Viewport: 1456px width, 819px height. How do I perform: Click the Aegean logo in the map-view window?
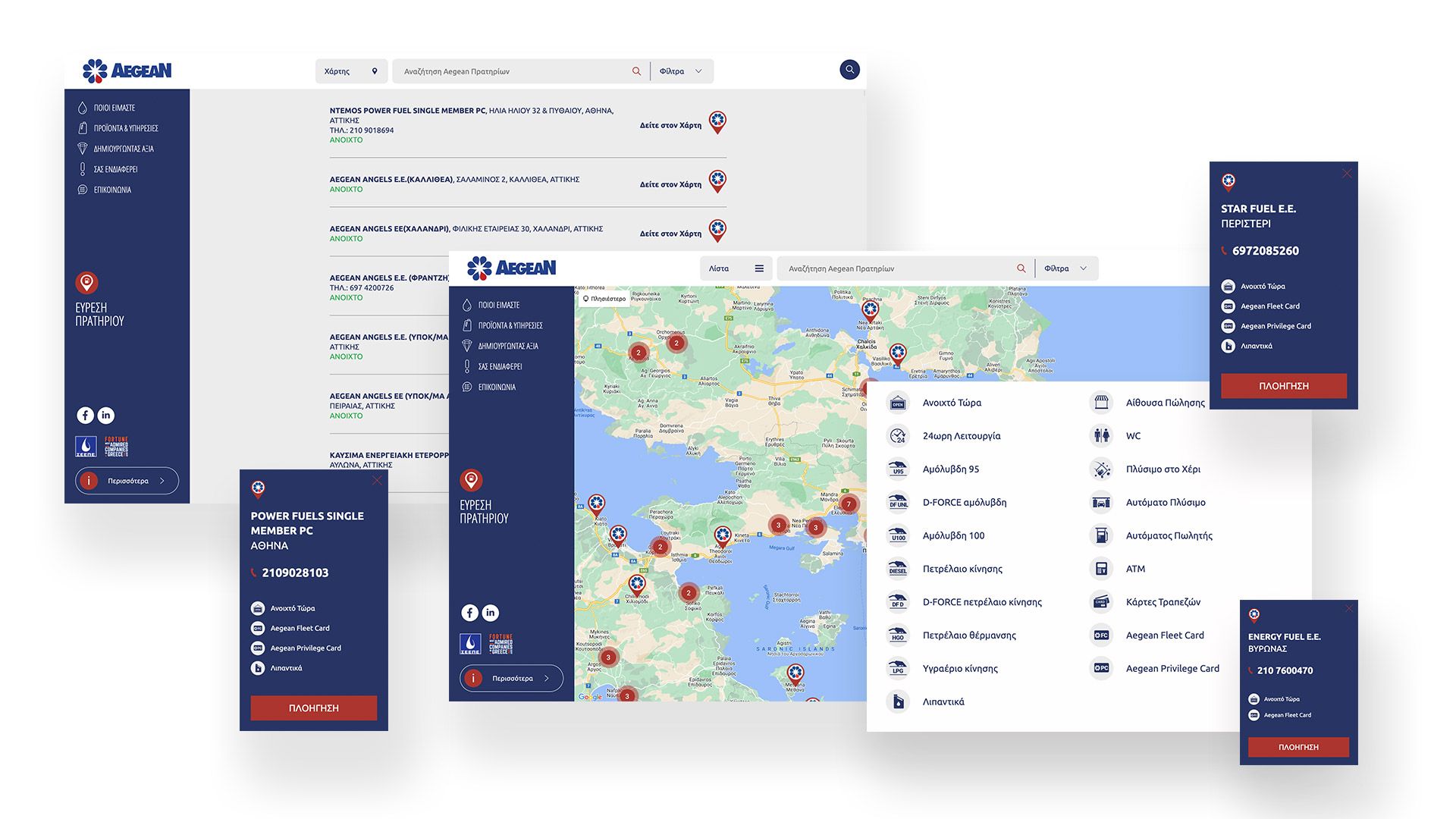tap(512, 268)
